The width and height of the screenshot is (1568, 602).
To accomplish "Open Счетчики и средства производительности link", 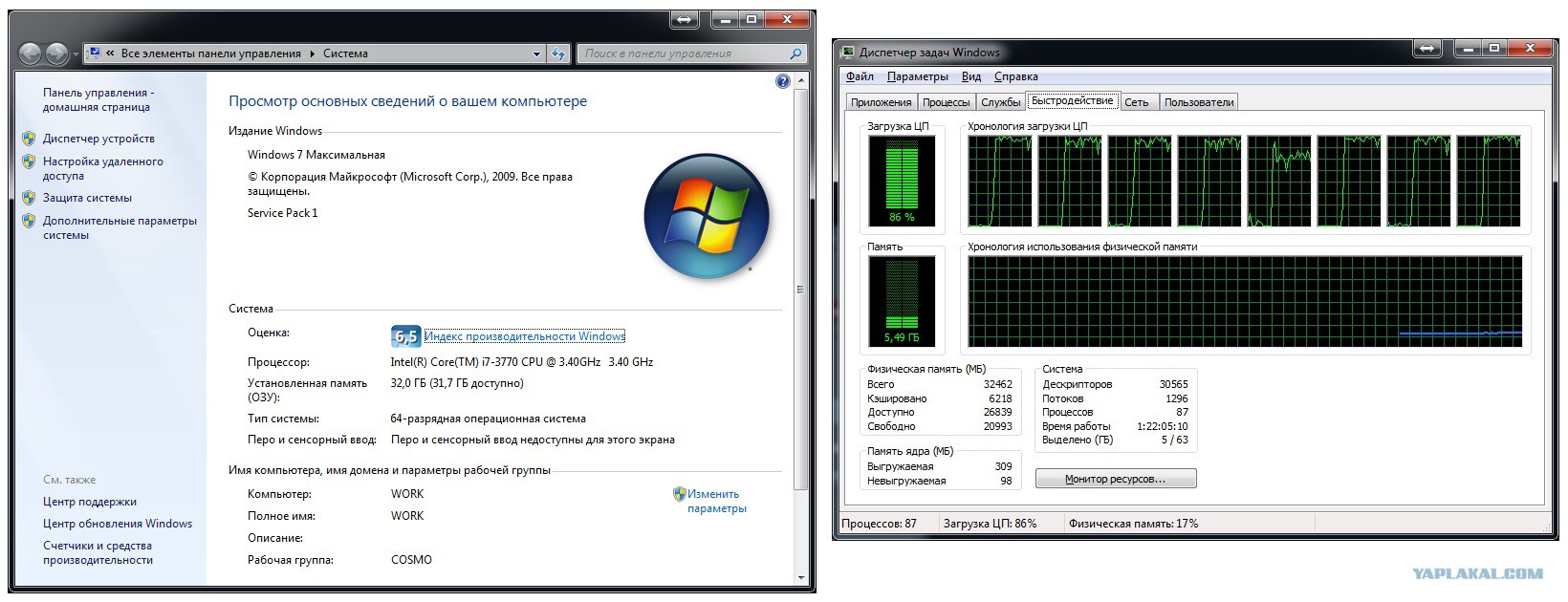I will point(98,552).
